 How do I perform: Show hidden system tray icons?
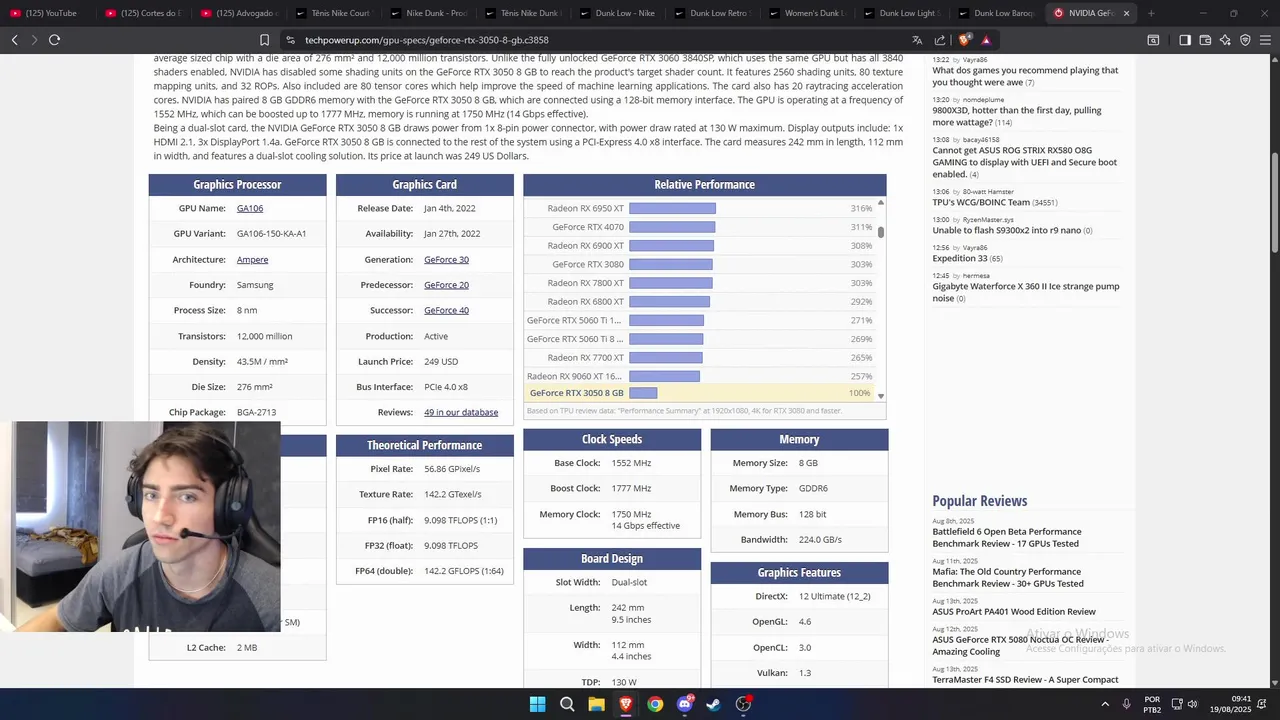tap(1105, 704)
